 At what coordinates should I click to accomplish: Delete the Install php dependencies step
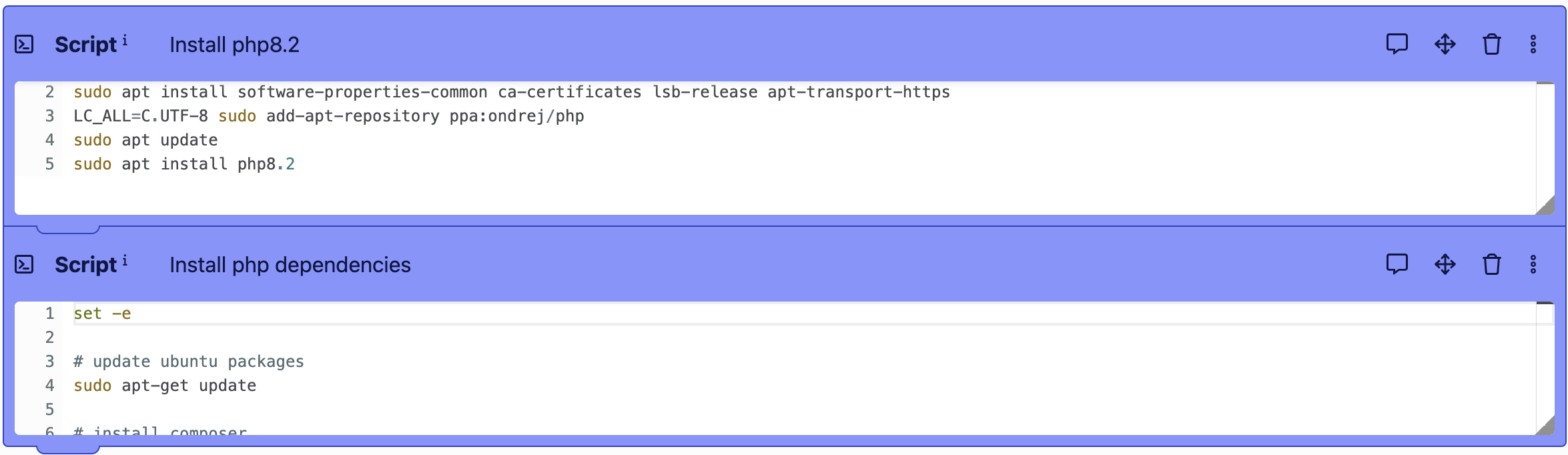pos(1491,264)
